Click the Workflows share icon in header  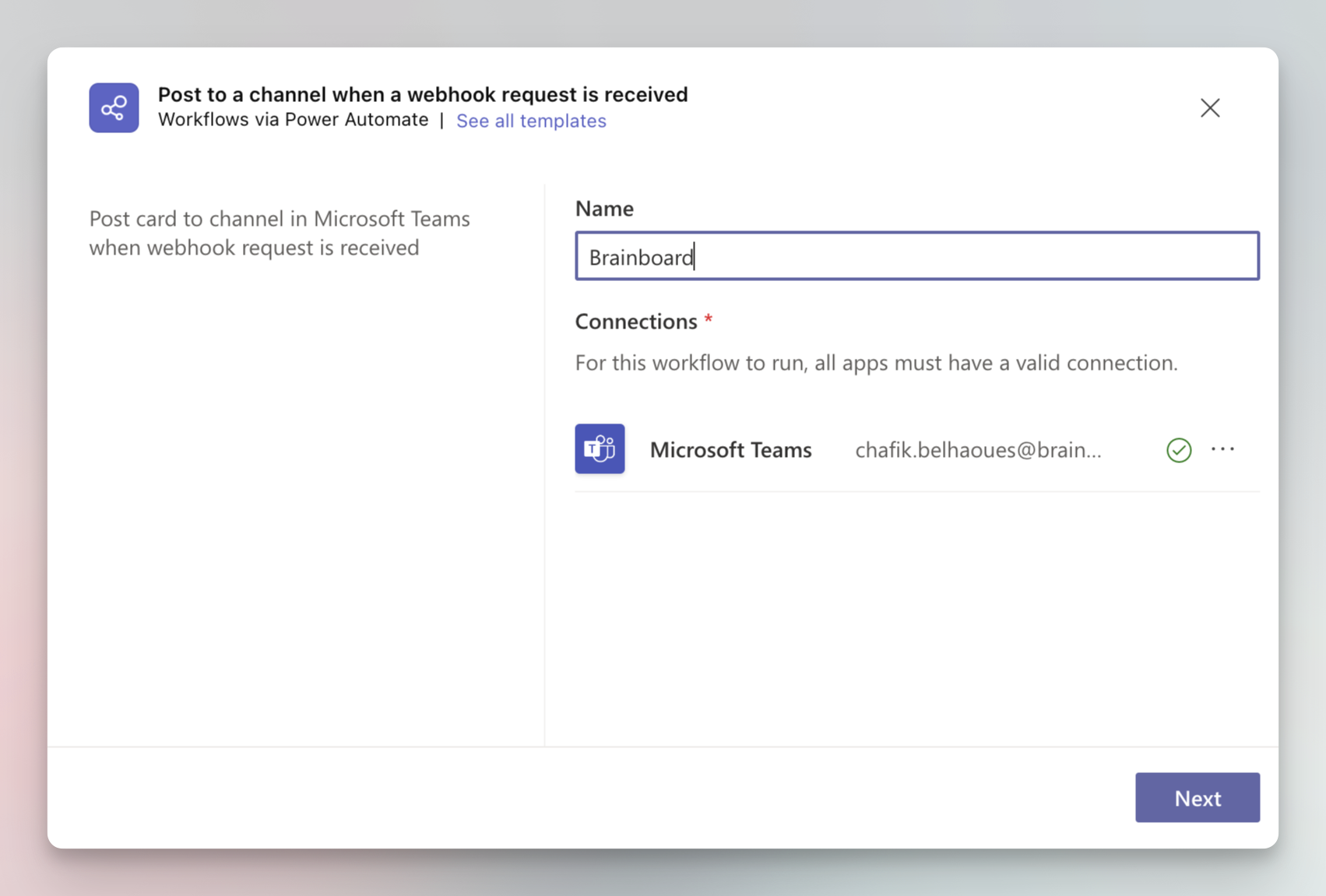pos(114,107)
